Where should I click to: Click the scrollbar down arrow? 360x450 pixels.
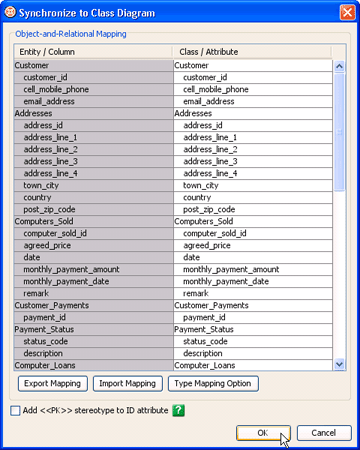(x=339, y=364)
